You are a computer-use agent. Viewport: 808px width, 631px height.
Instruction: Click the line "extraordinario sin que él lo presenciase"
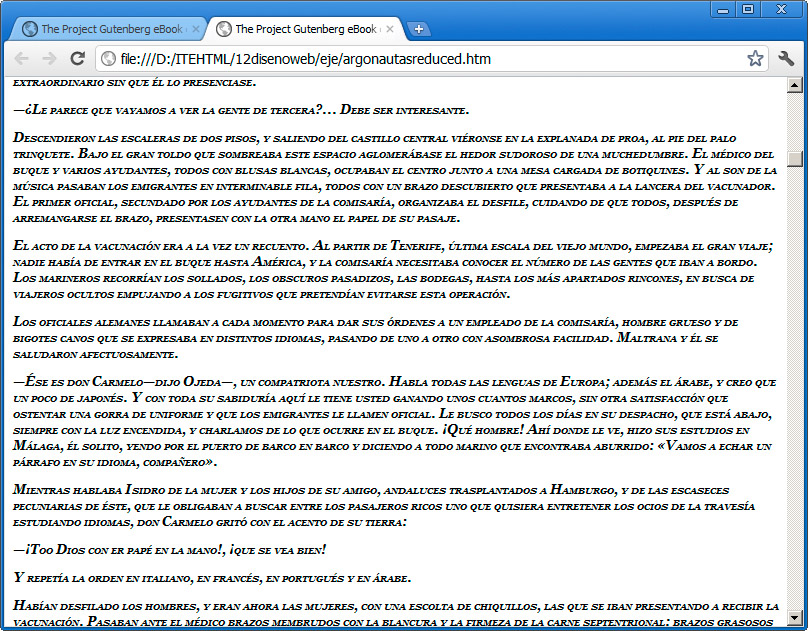click(134, 82)
